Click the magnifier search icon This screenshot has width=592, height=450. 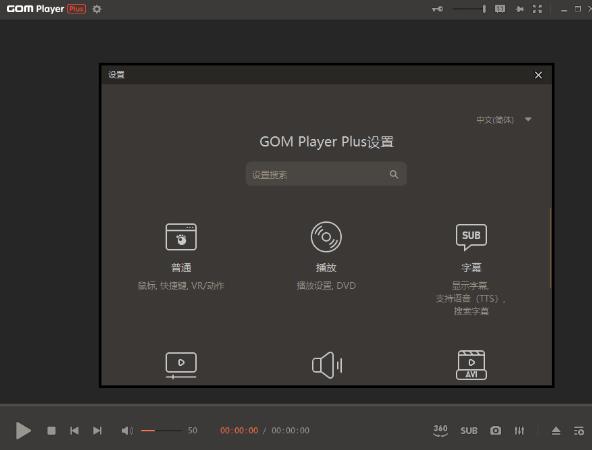[x=393, y=174]
